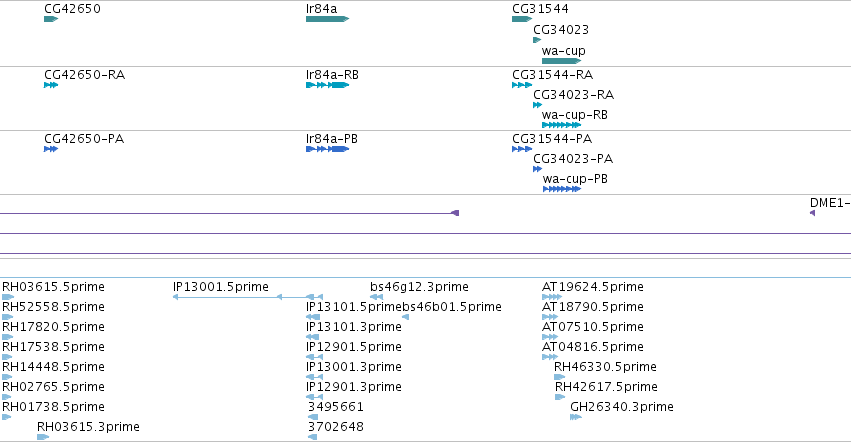Select the GH26340.3prime EST glyph
The width and height of the screenshot is (851, 442).
click(x=576, y=417)
